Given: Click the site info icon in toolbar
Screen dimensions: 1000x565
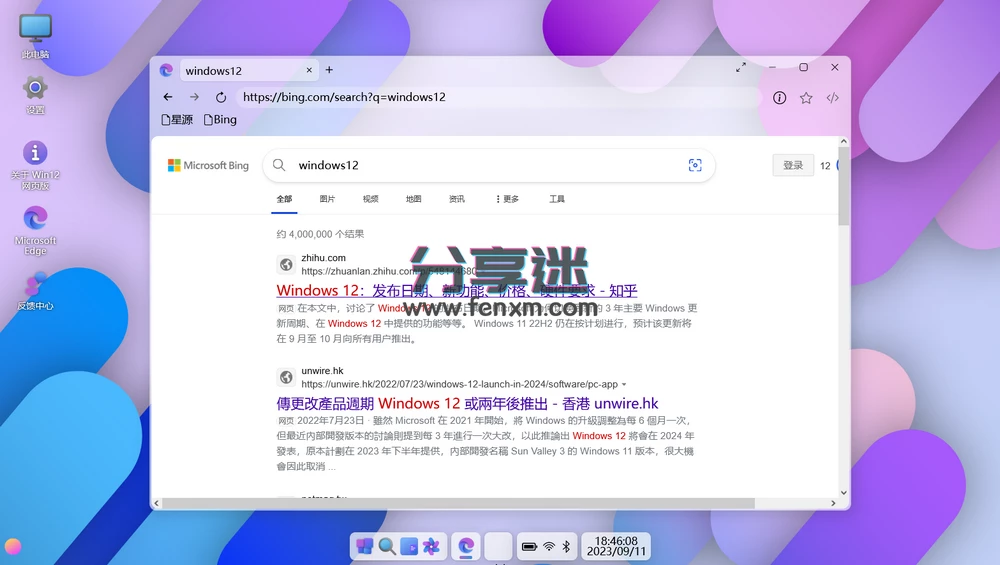Looking at the screenshot, I should pos(780,98).
